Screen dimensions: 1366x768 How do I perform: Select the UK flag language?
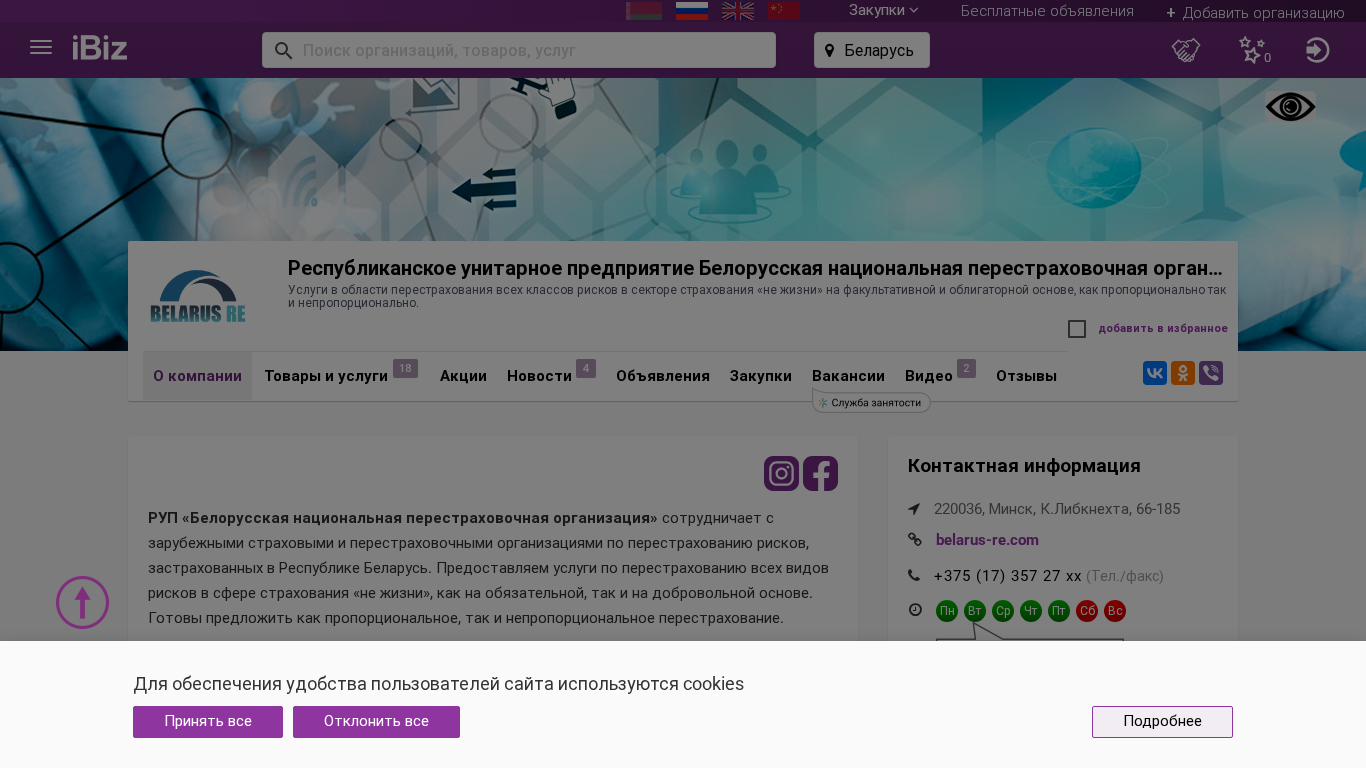pyautogui.click(x=738, y=11)
